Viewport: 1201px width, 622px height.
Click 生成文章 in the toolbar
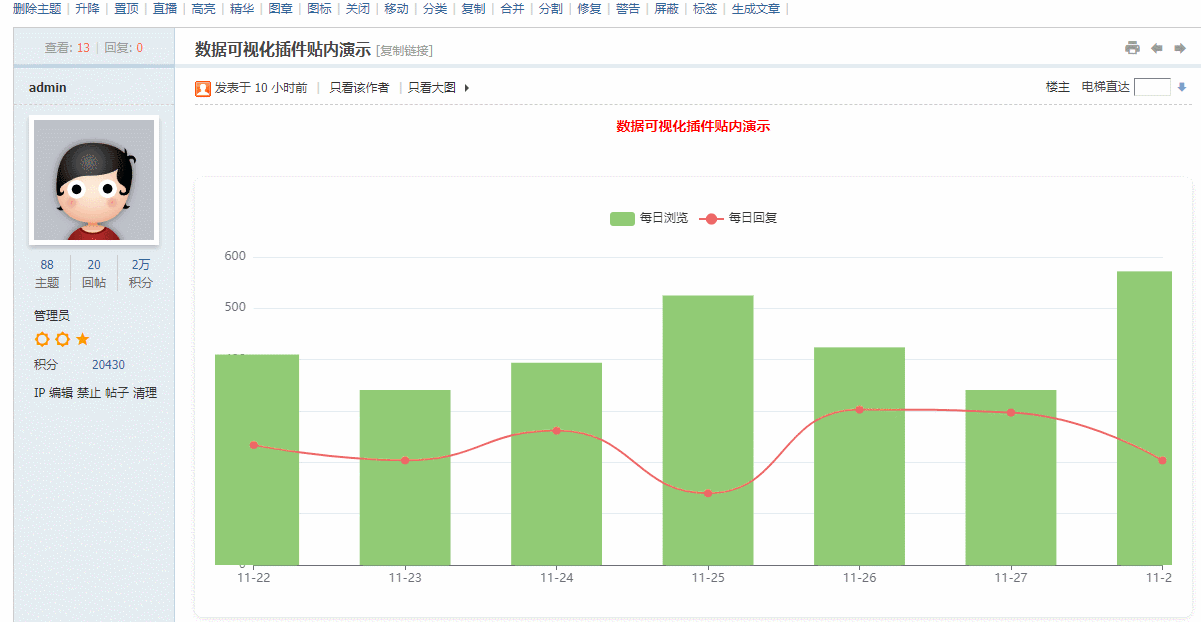click(757, 9)
